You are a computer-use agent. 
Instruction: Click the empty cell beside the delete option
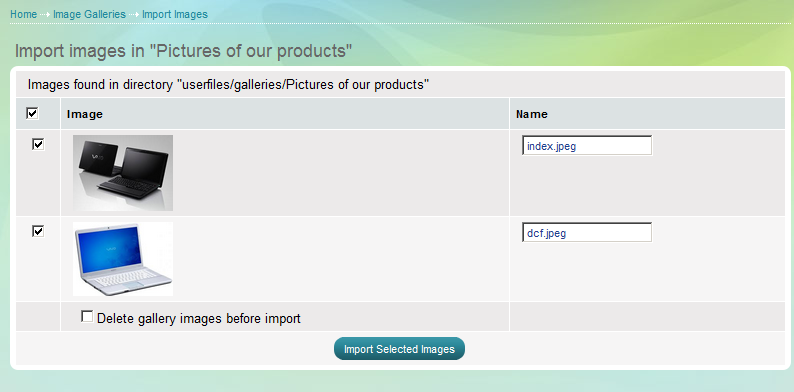click(x=647, y=317)
